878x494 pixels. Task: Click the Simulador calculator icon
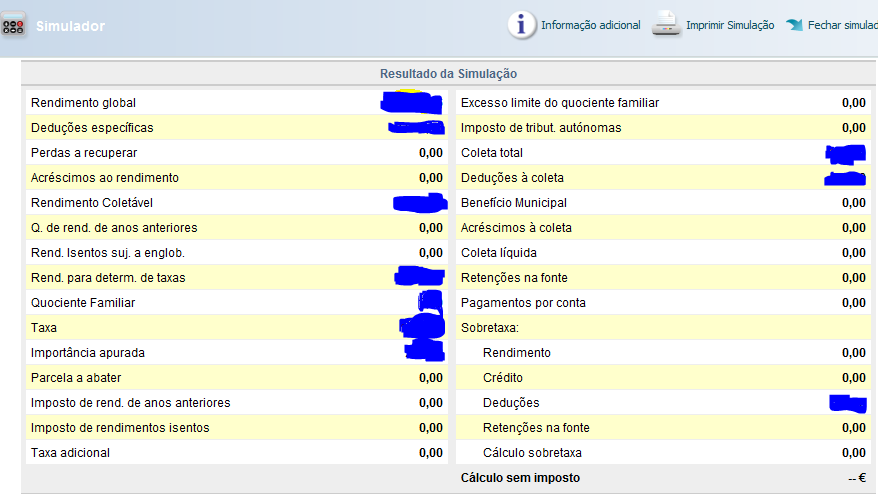click(x=13, y=26)
